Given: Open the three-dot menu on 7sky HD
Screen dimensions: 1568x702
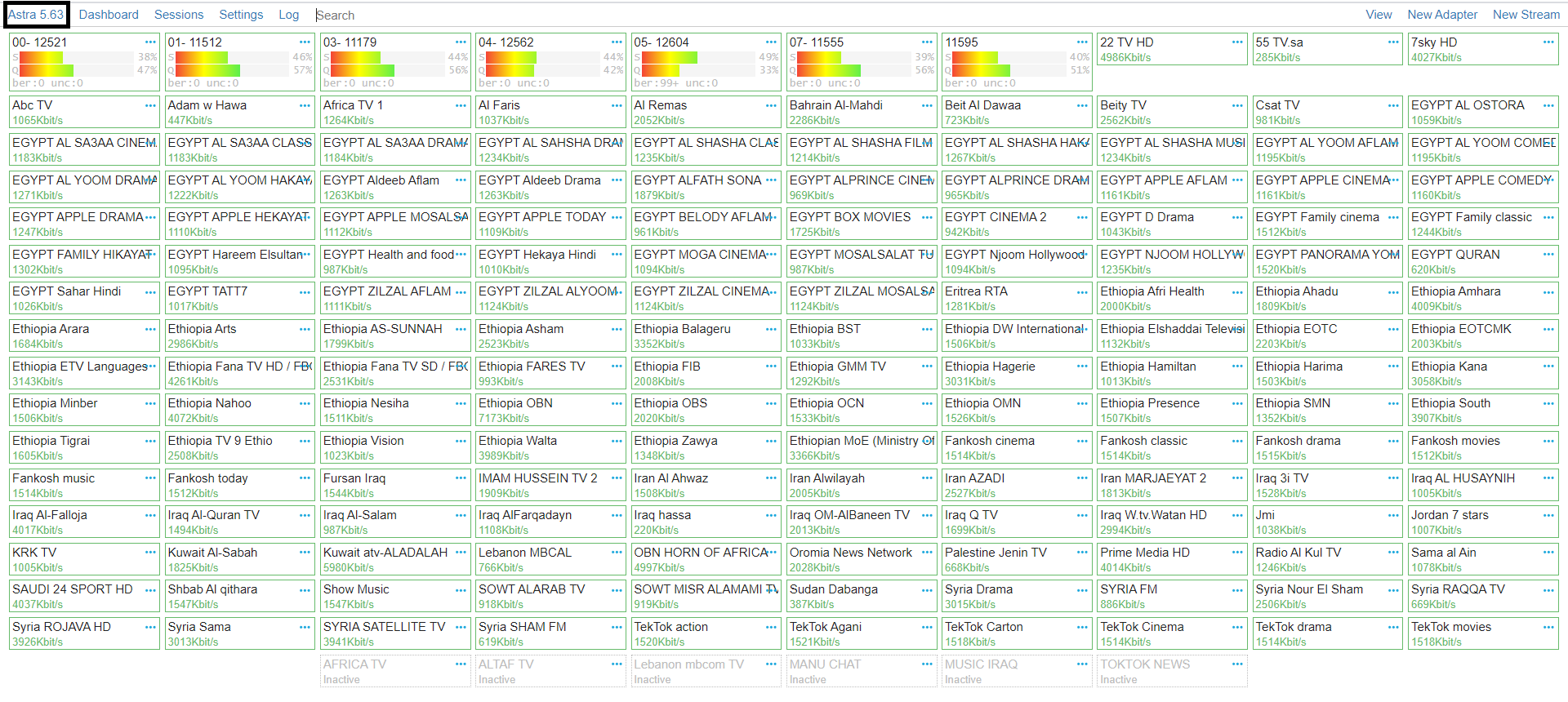Looking at the screenshot, I should point(1548,42).
